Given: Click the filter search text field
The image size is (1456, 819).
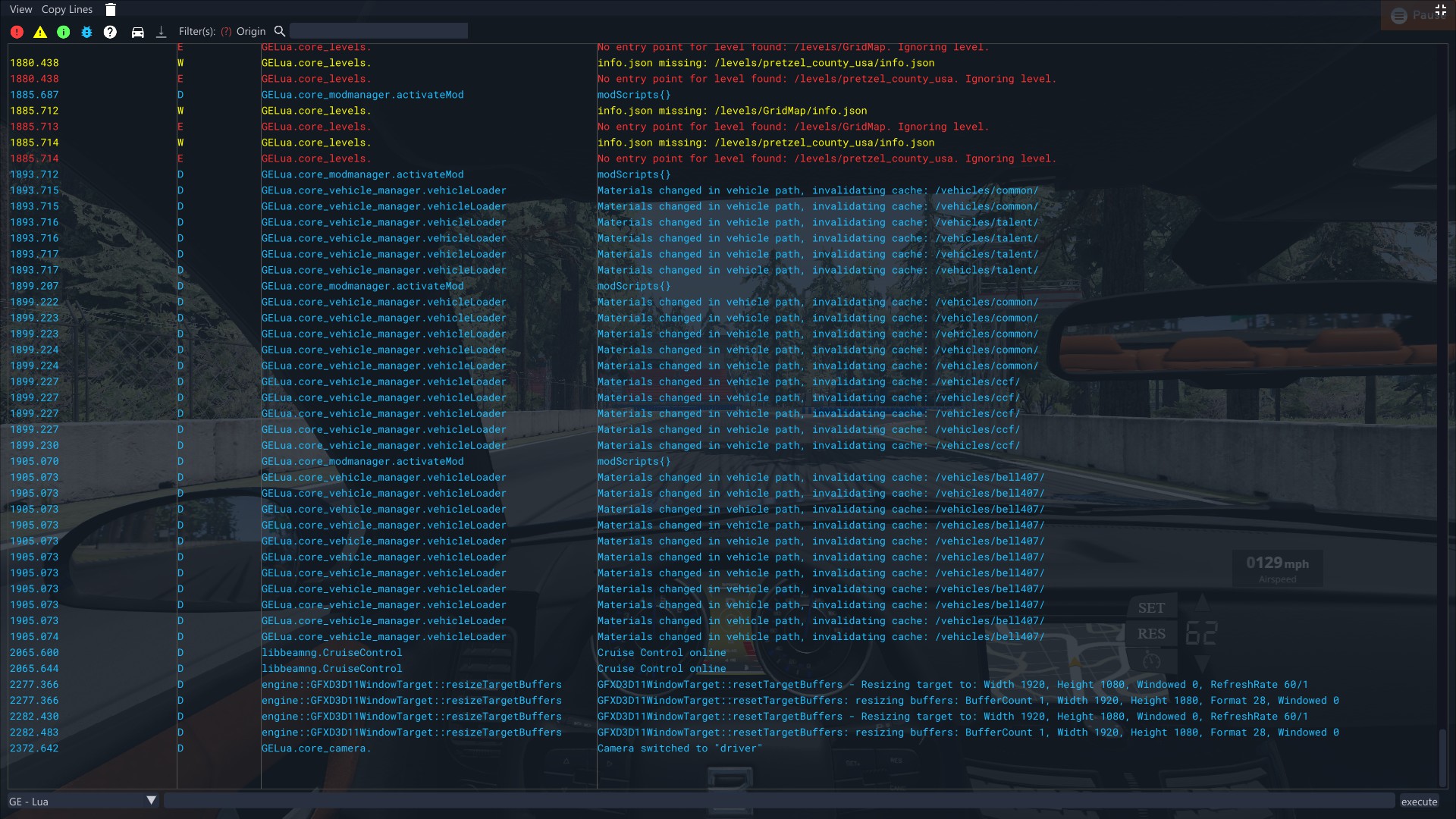Looking at the screenshot, I should pos(378,31).
